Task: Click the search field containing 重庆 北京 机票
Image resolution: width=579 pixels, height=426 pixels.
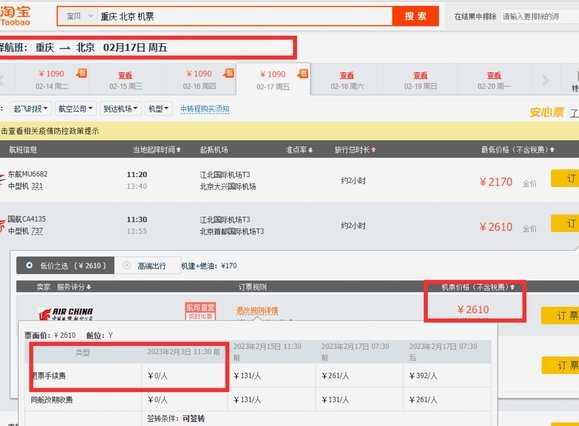Action: (x=244, y=16)
